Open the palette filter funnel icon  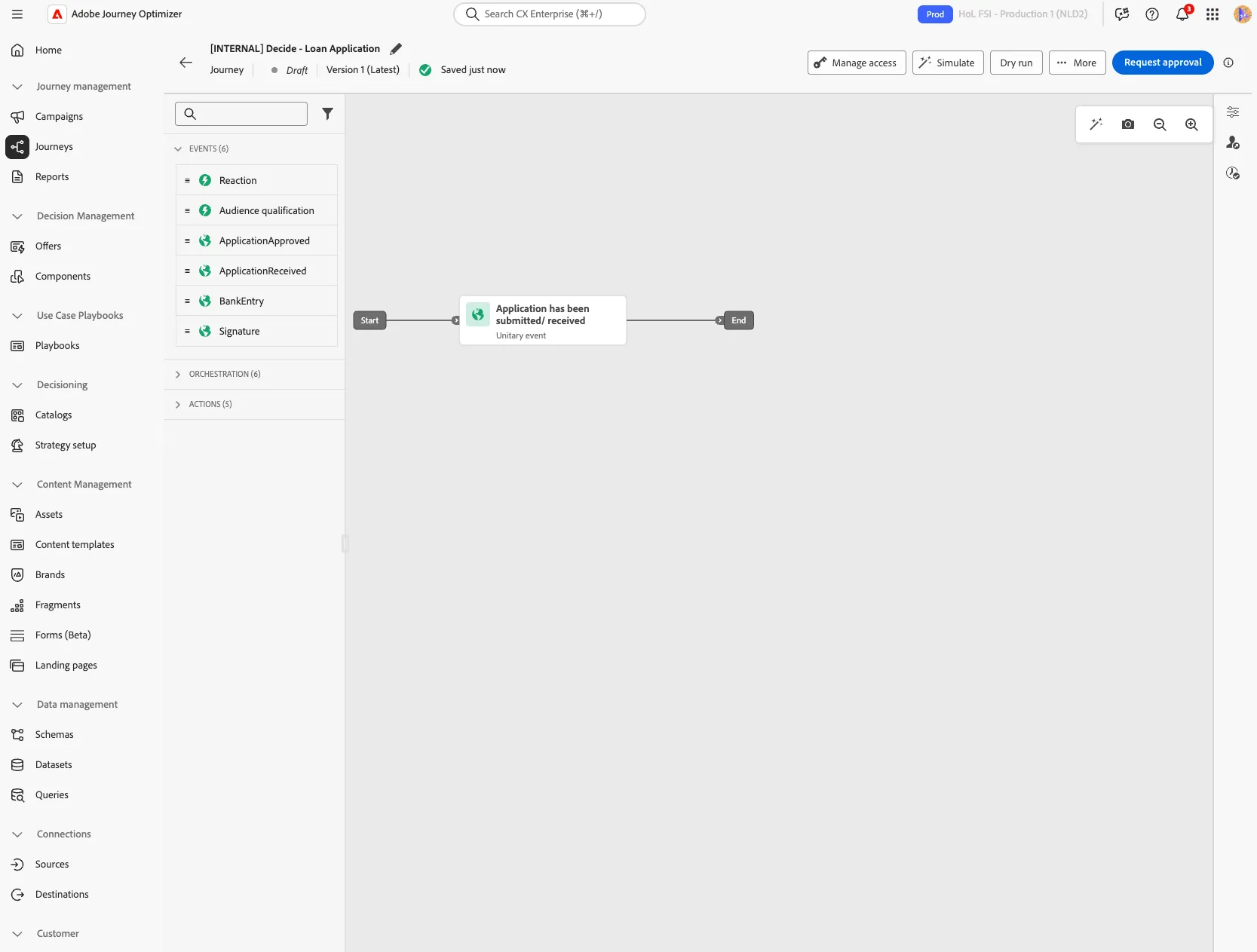(327, 114)
